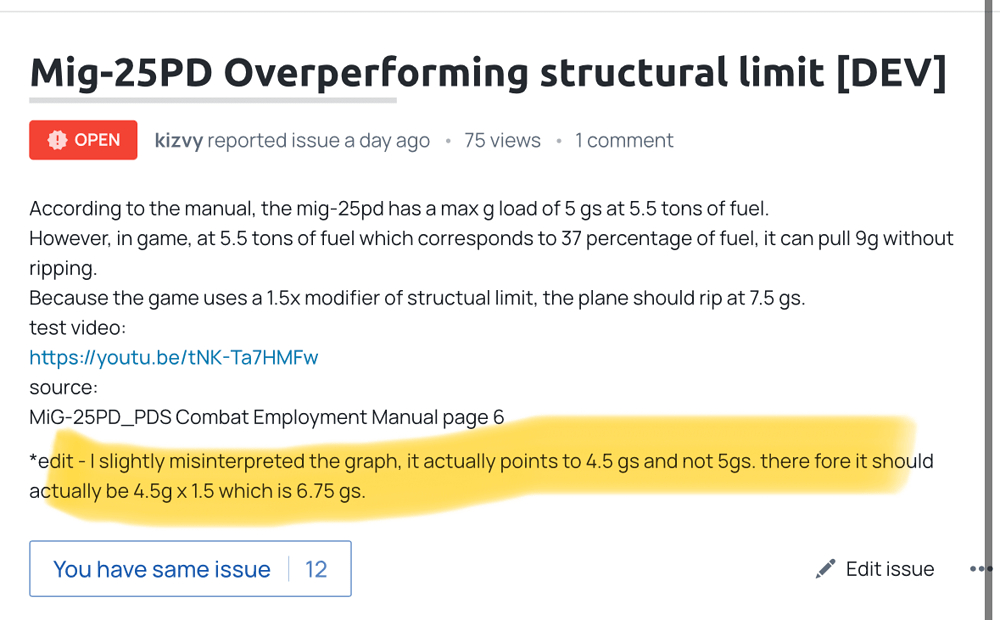Click the '1.5x modifier of structural limit' sentence
The width and height of the screenshot is (1000, 620).
tap(416, 297)
